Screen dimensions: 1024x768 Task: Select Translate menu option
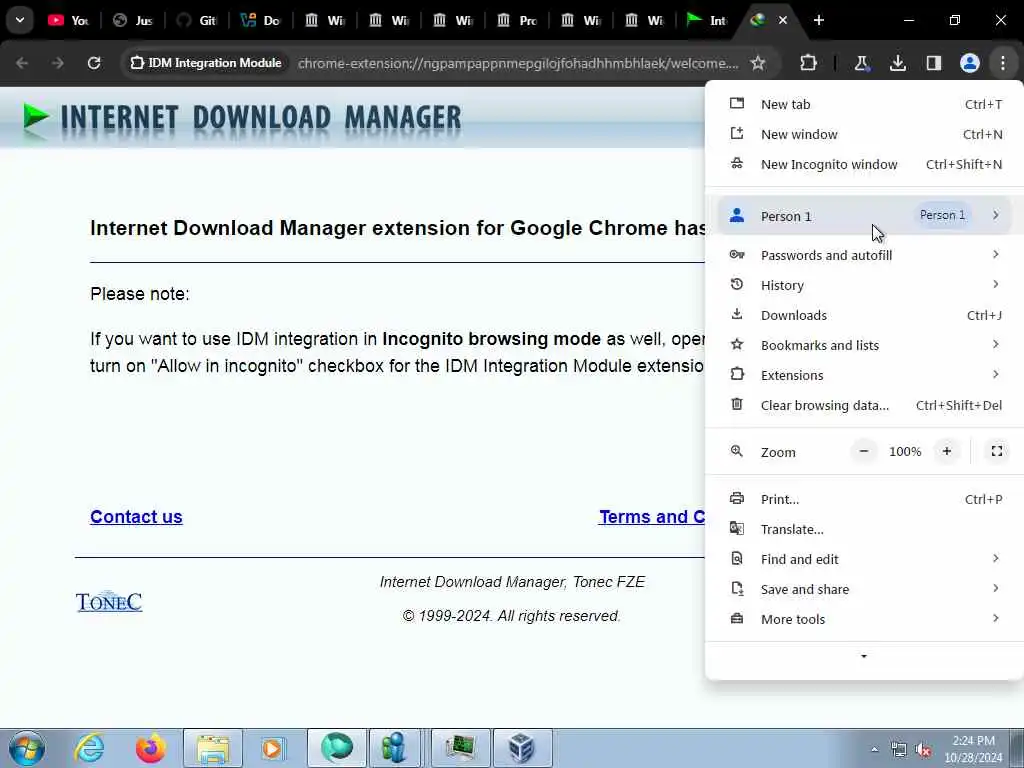[x=865, y=530]
